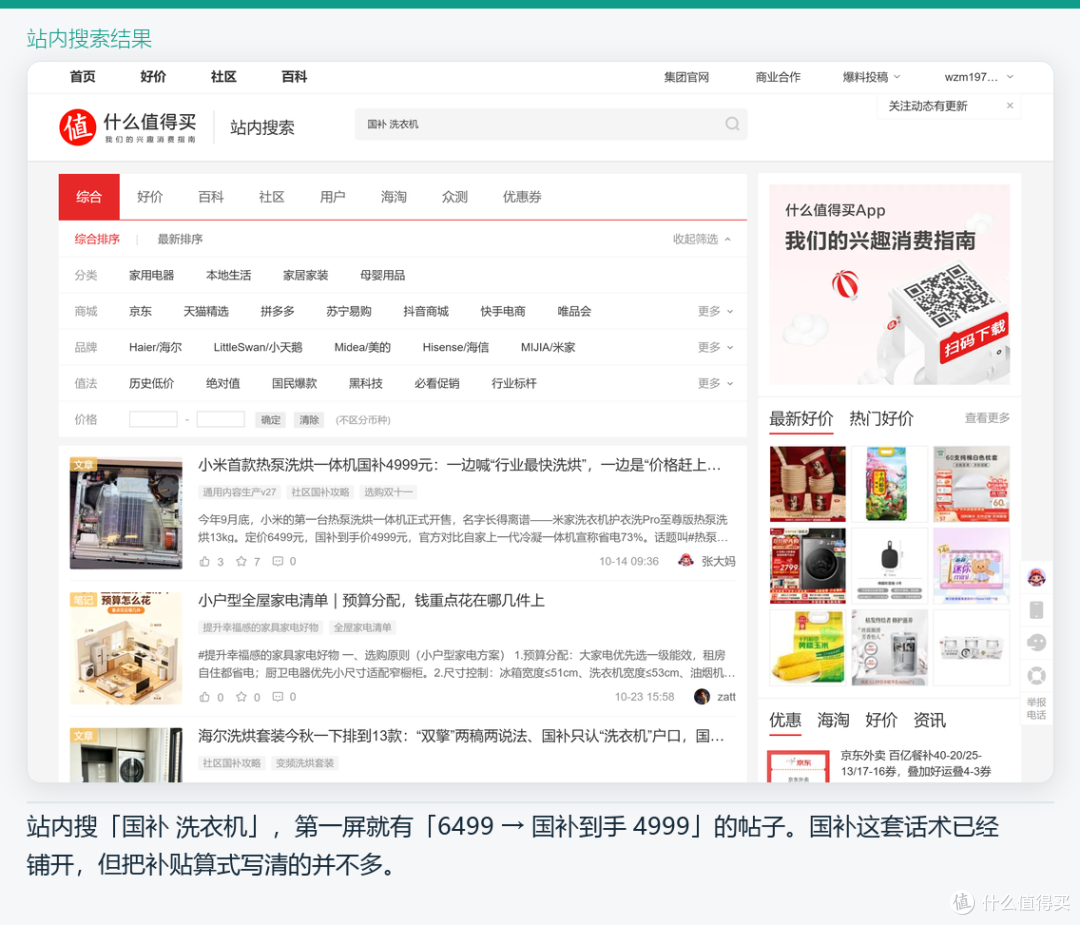Filter by 黑科技 value method
The width and height of the screenshot is (1080, 925).
[366, 383]
